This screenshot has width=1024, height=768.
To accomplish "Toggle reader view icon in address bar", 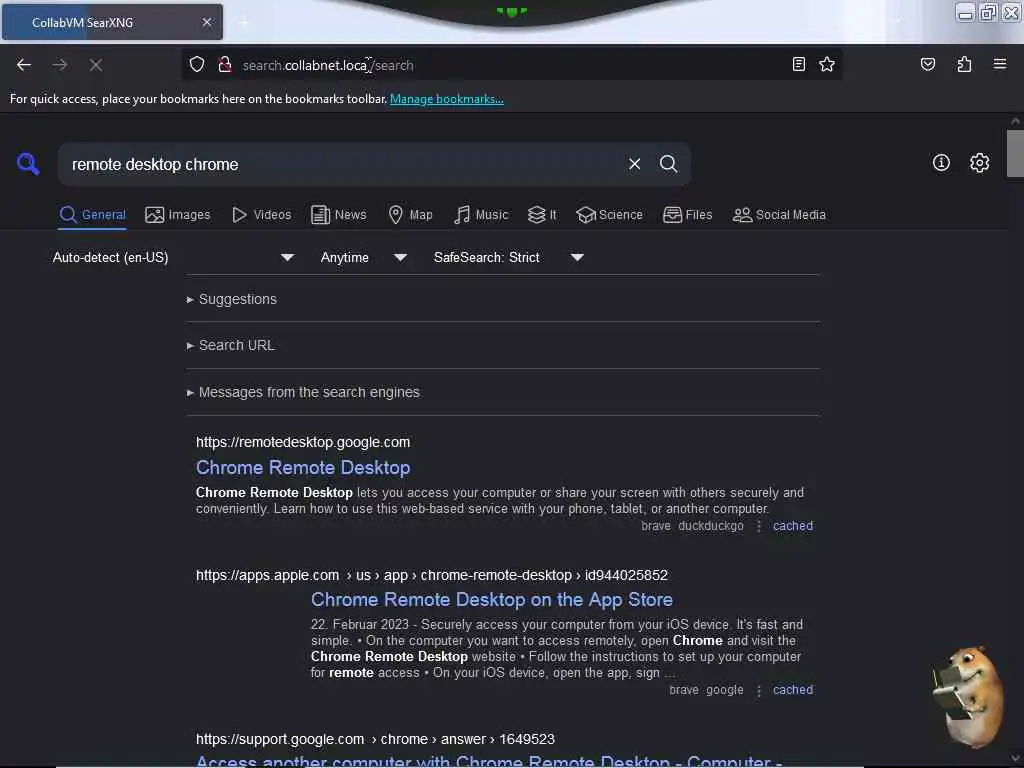I will 798,64.
